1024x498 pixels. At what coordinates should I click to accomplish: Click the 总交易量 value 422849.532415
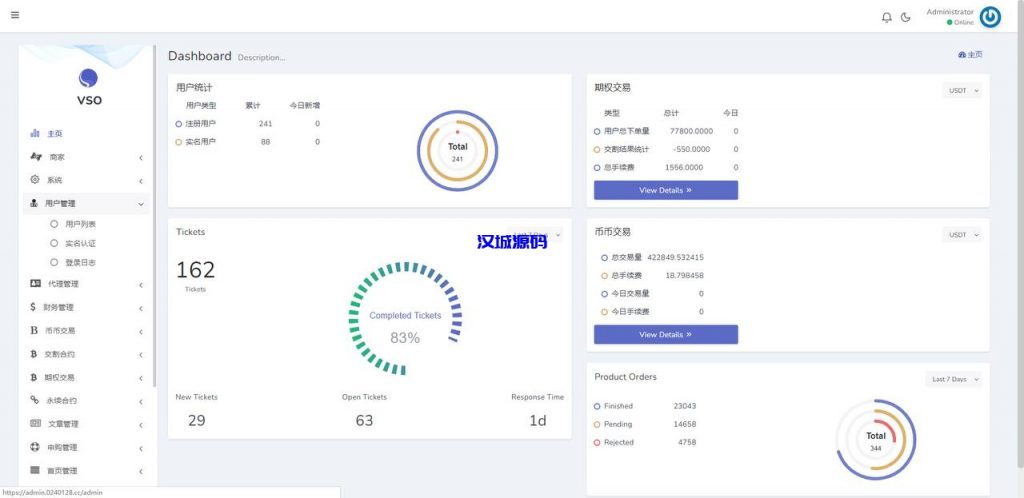(x=675, y=257)
